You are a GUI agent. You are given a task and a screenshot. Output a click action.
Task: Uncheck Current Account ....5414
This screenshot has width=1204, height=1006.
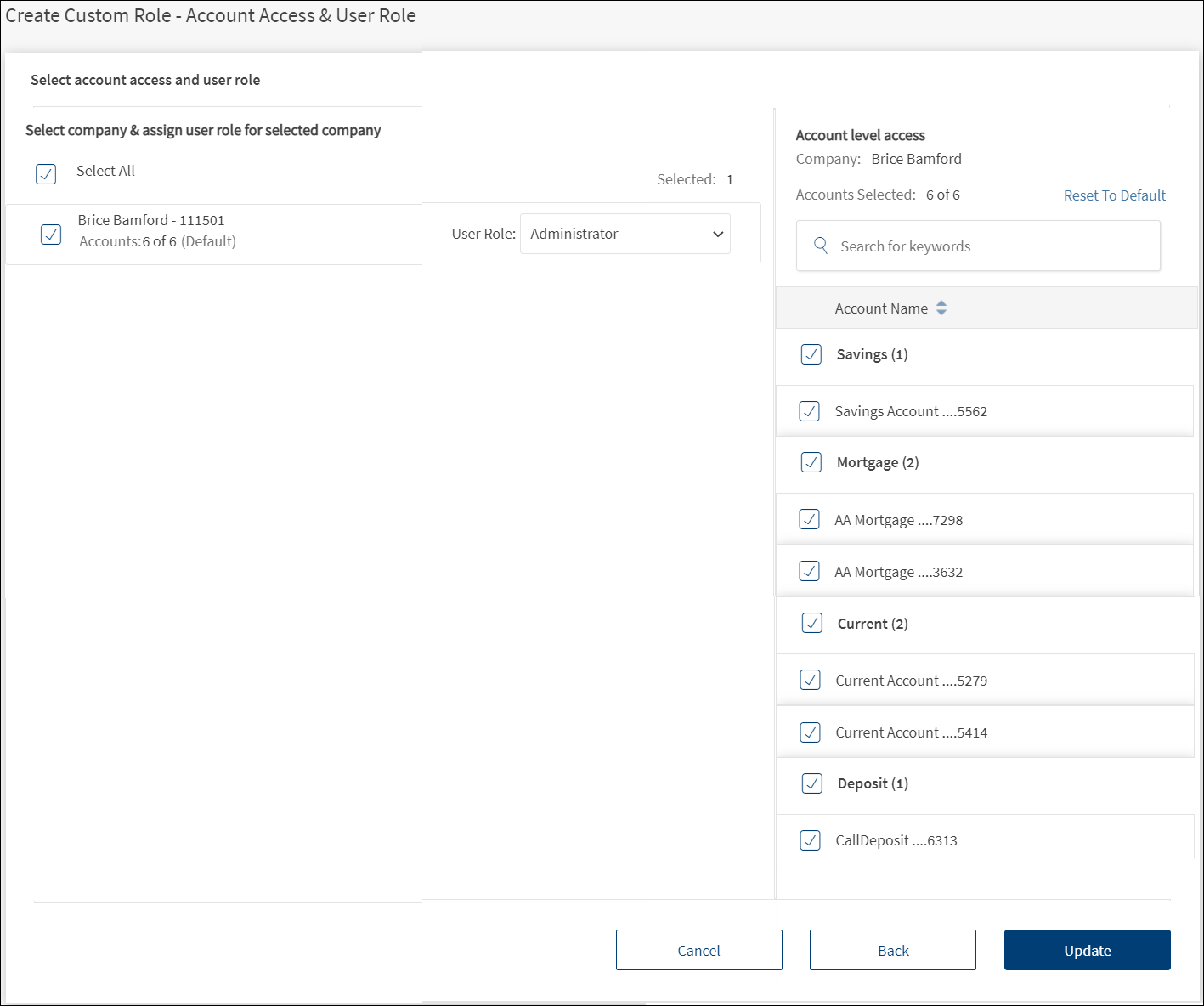(811, 732)
